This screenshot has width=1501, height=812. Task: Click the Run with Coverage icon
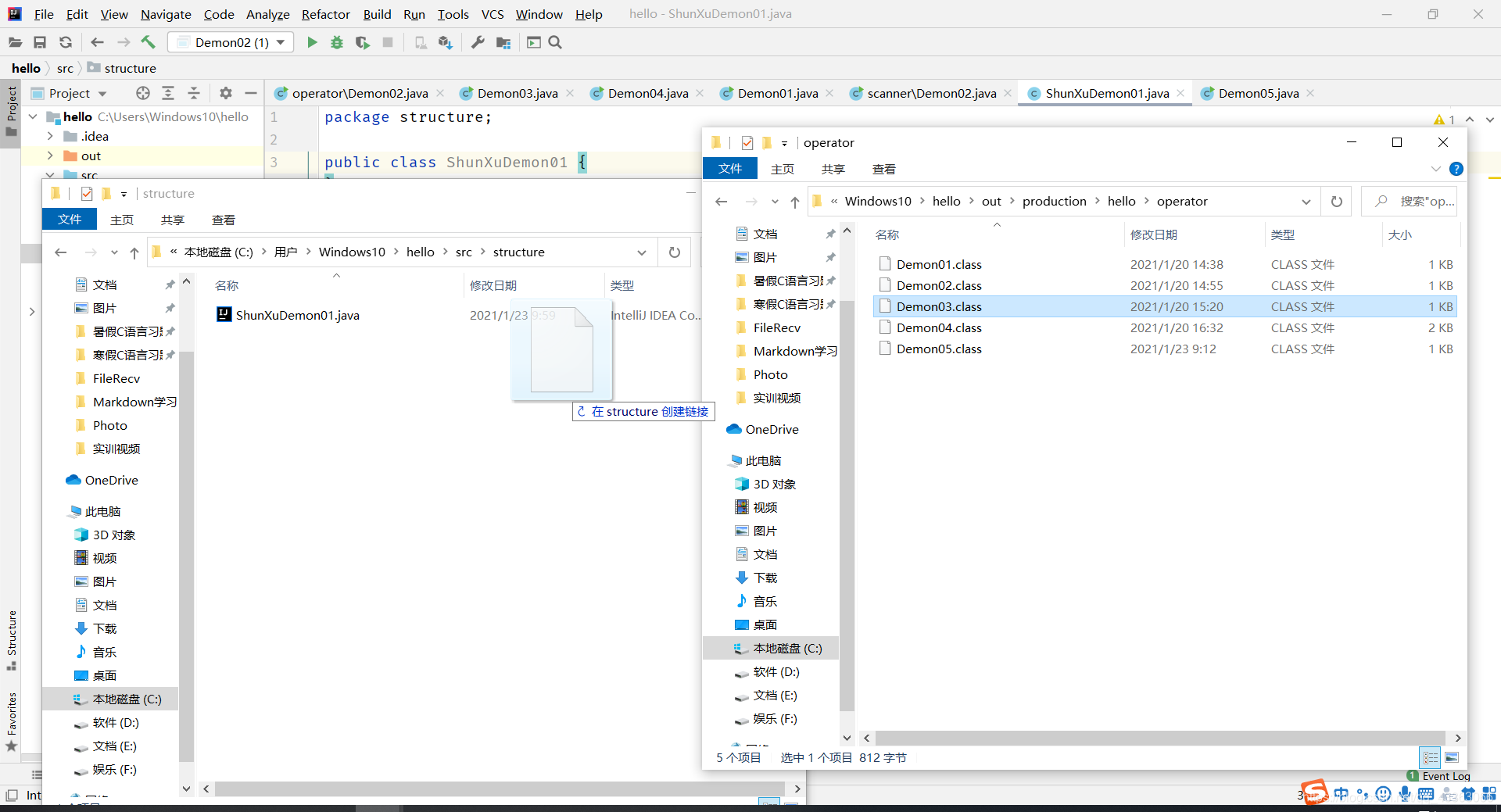[x=362, y=42]
